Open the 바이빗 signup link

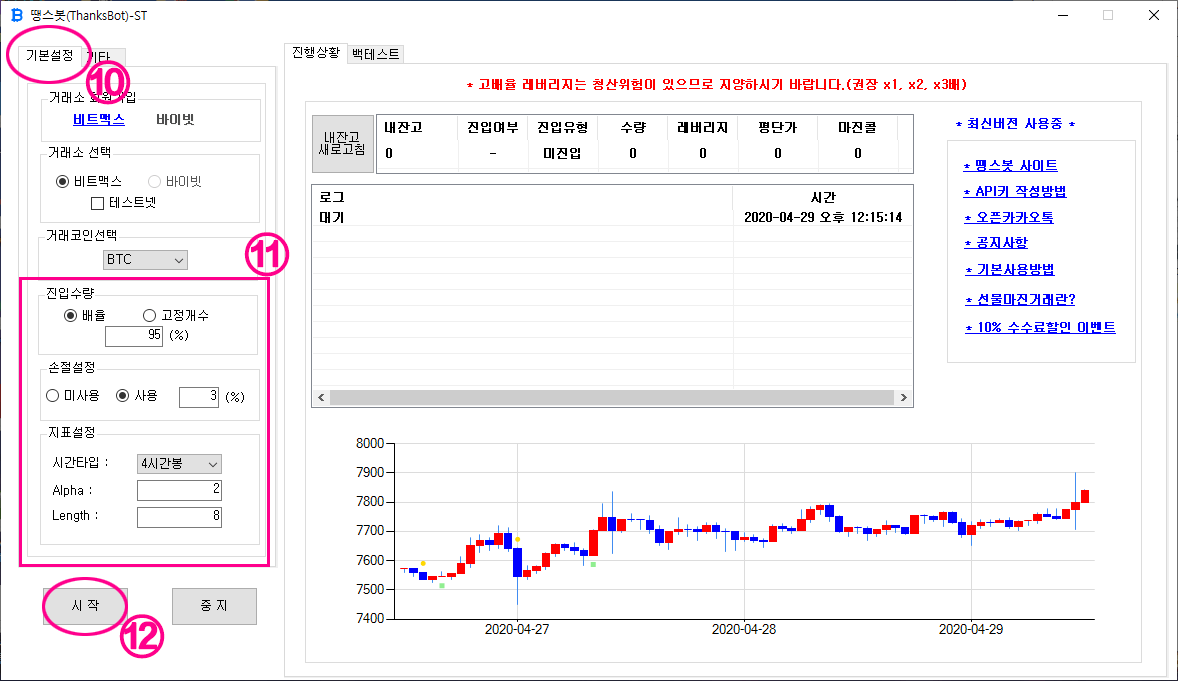(175, 120)
